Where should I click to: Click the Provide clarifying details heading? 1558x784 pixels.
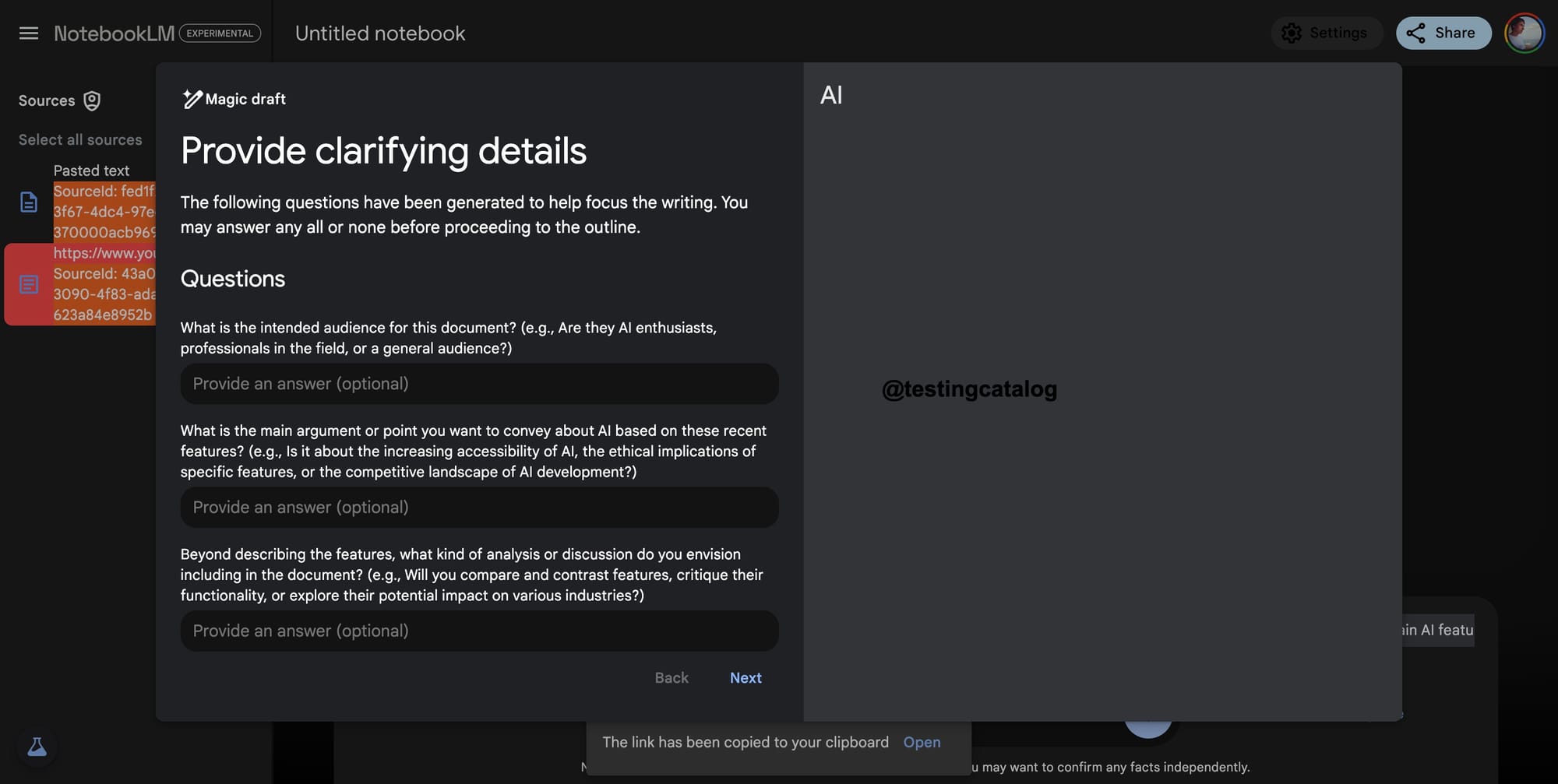[x=383, y=151]
